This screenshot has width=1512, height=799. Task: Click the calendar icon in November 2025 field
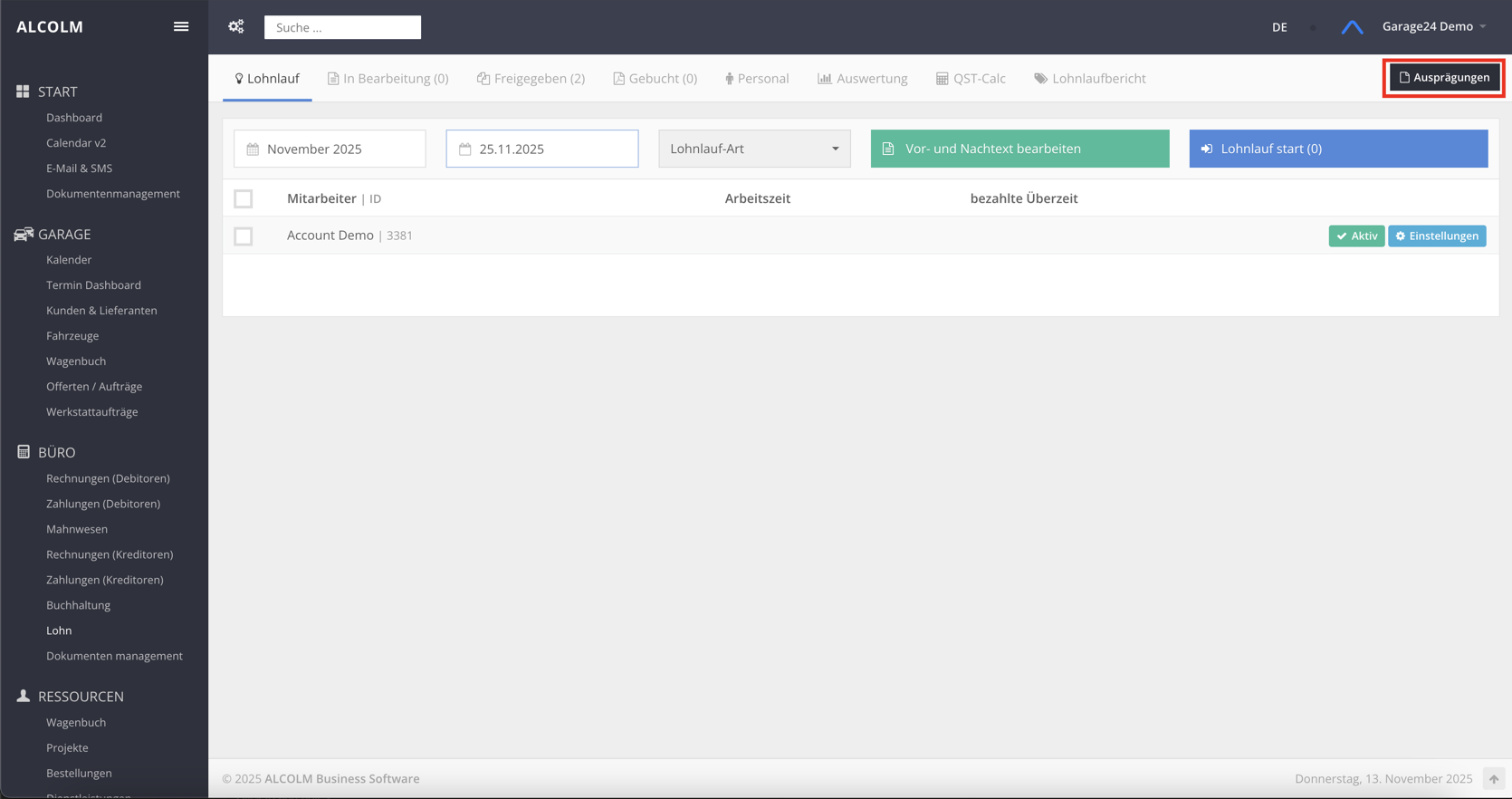254,149
